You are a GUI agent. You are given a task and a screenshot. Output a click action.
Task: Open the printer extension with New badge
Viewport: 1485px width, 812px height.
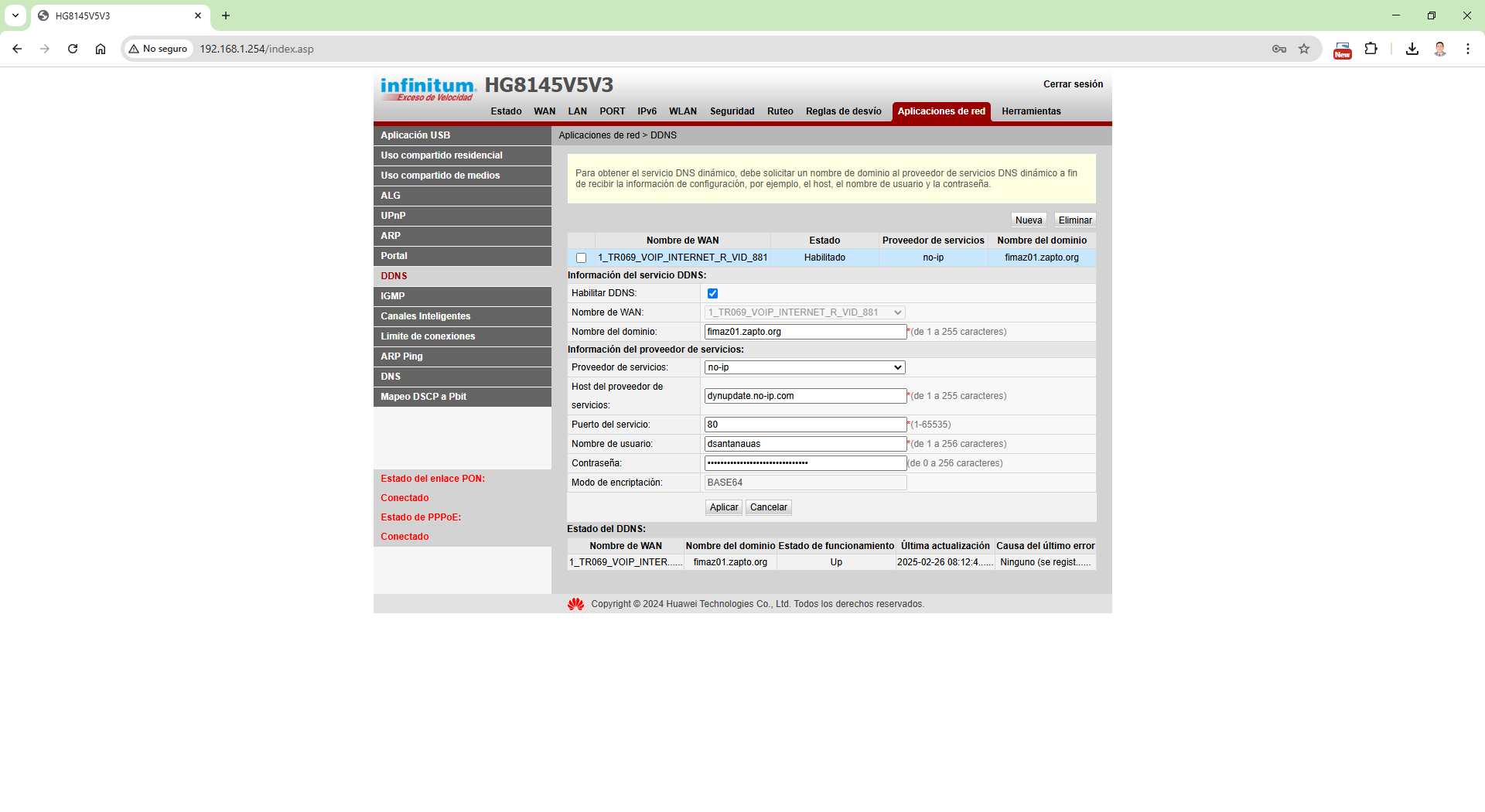click(1343, 49)
